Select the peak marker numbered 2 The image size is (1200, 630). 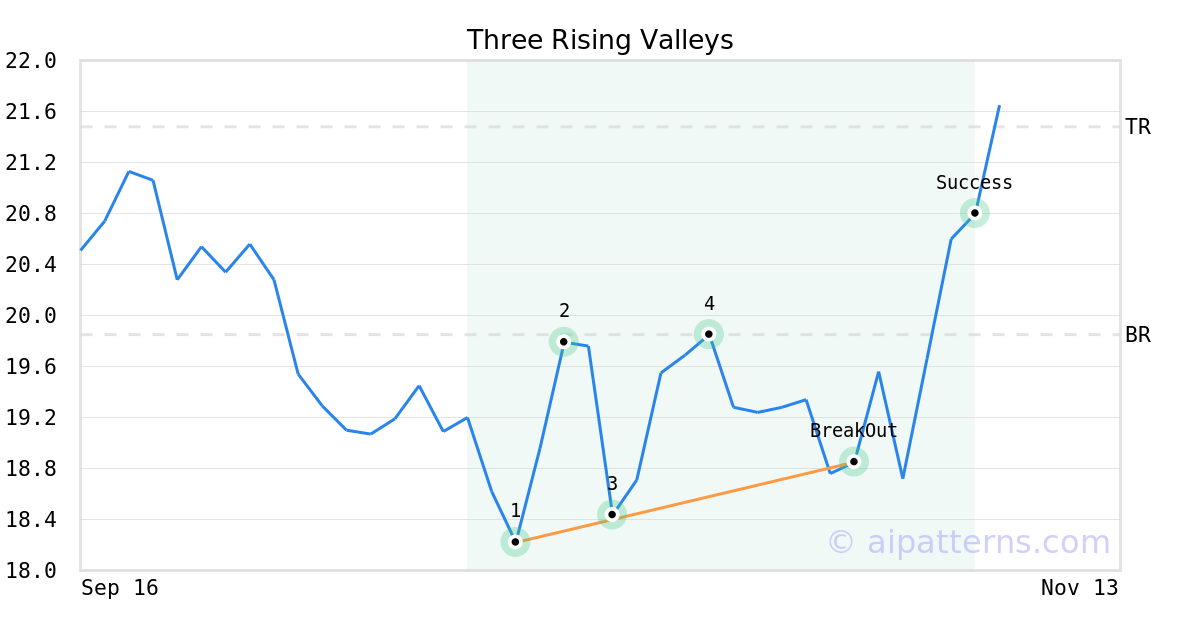[x=563, y=342]
